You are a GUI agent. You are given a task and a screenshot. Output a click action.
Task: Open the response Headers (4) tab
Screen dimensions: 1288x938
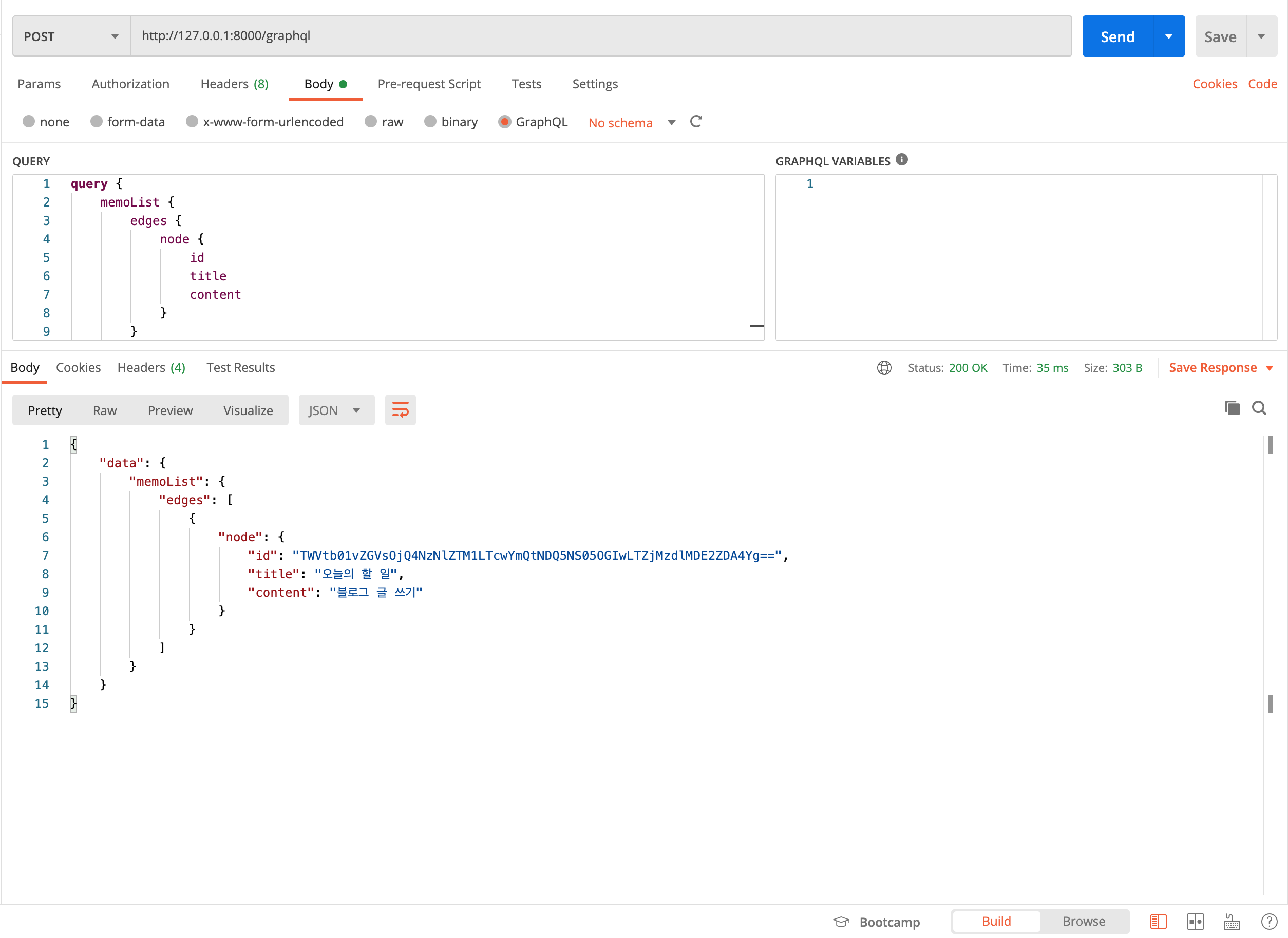click(x=151, y=368)
